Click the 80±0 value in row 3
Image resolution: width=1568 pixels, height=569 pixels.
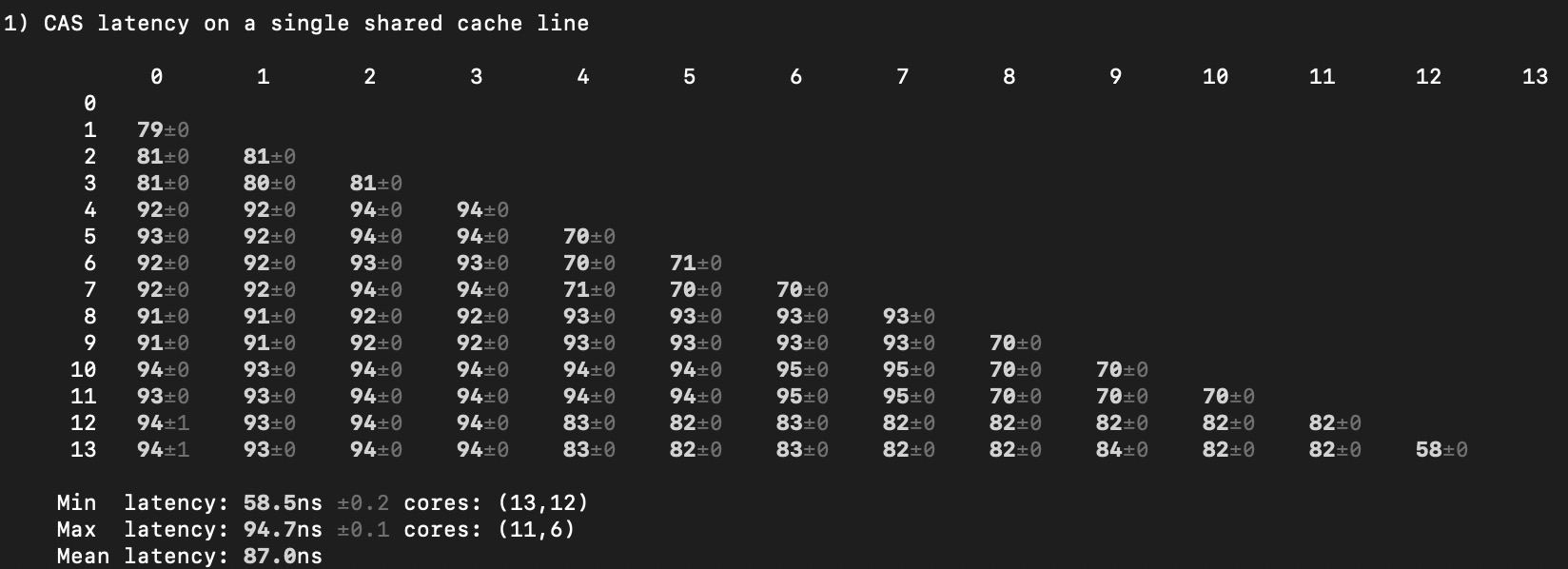269,184
